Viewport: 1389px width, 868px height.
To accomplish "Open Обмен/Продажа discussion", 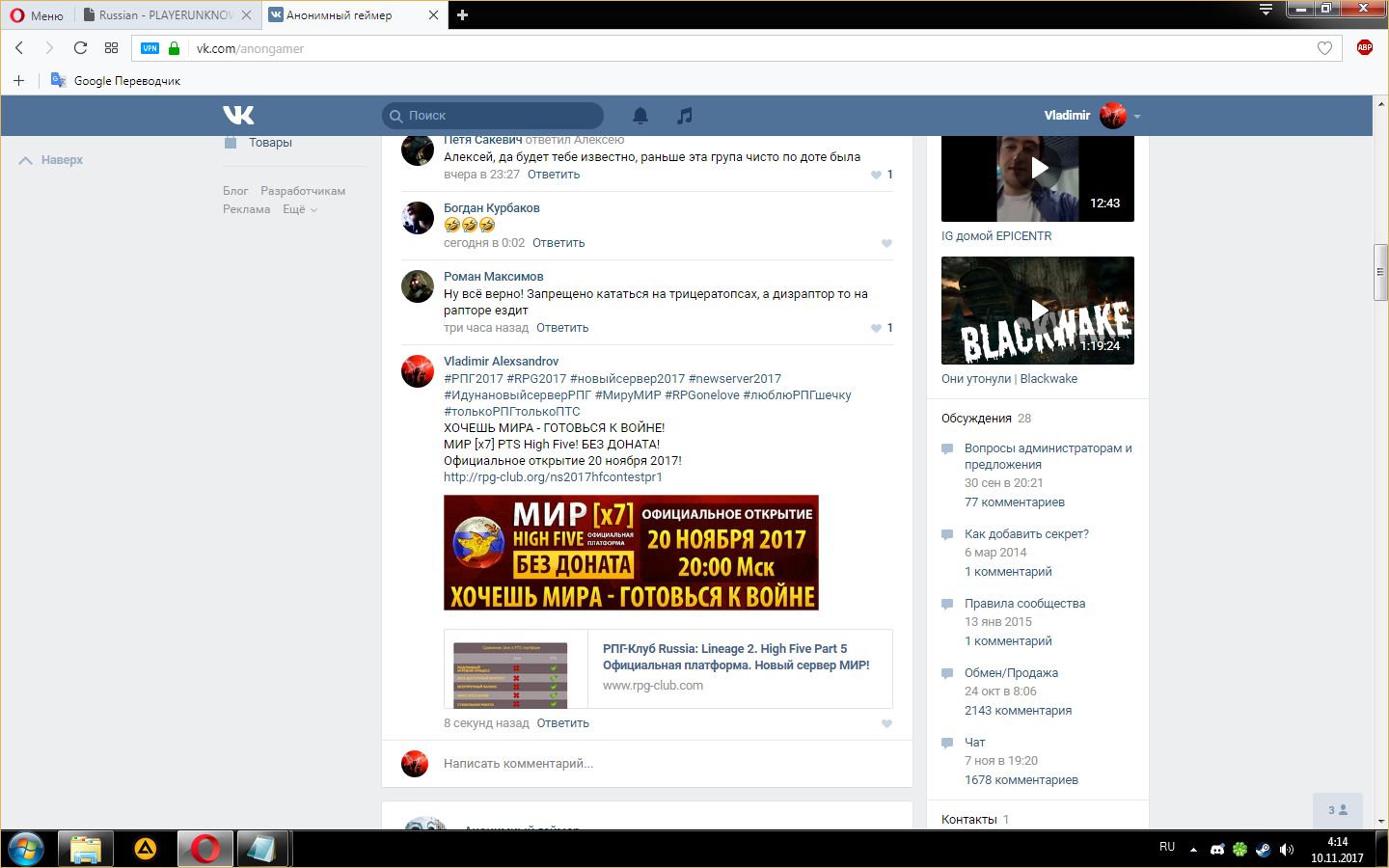I will click(x=1011, y=673).
